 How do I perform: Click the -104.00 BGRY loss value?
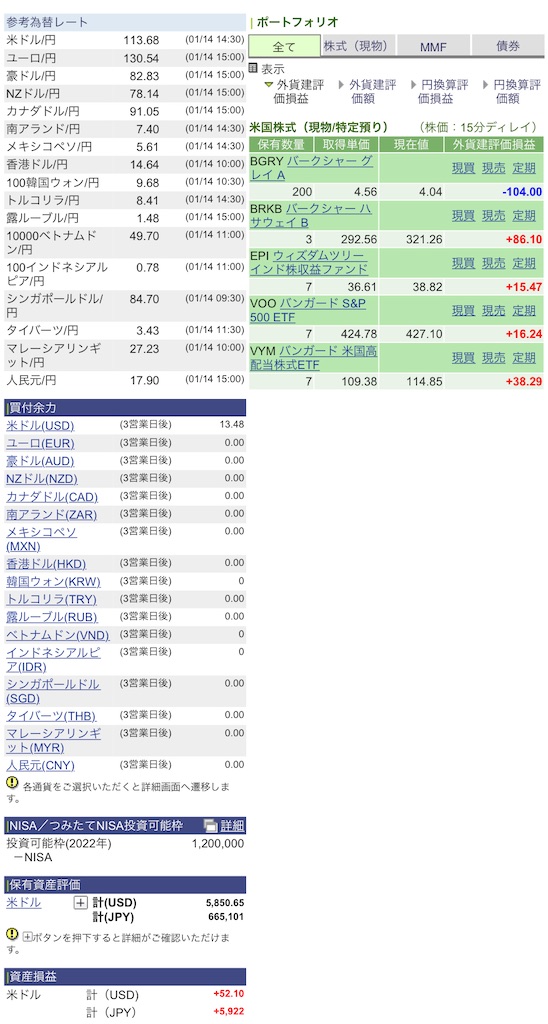point(522,192)
